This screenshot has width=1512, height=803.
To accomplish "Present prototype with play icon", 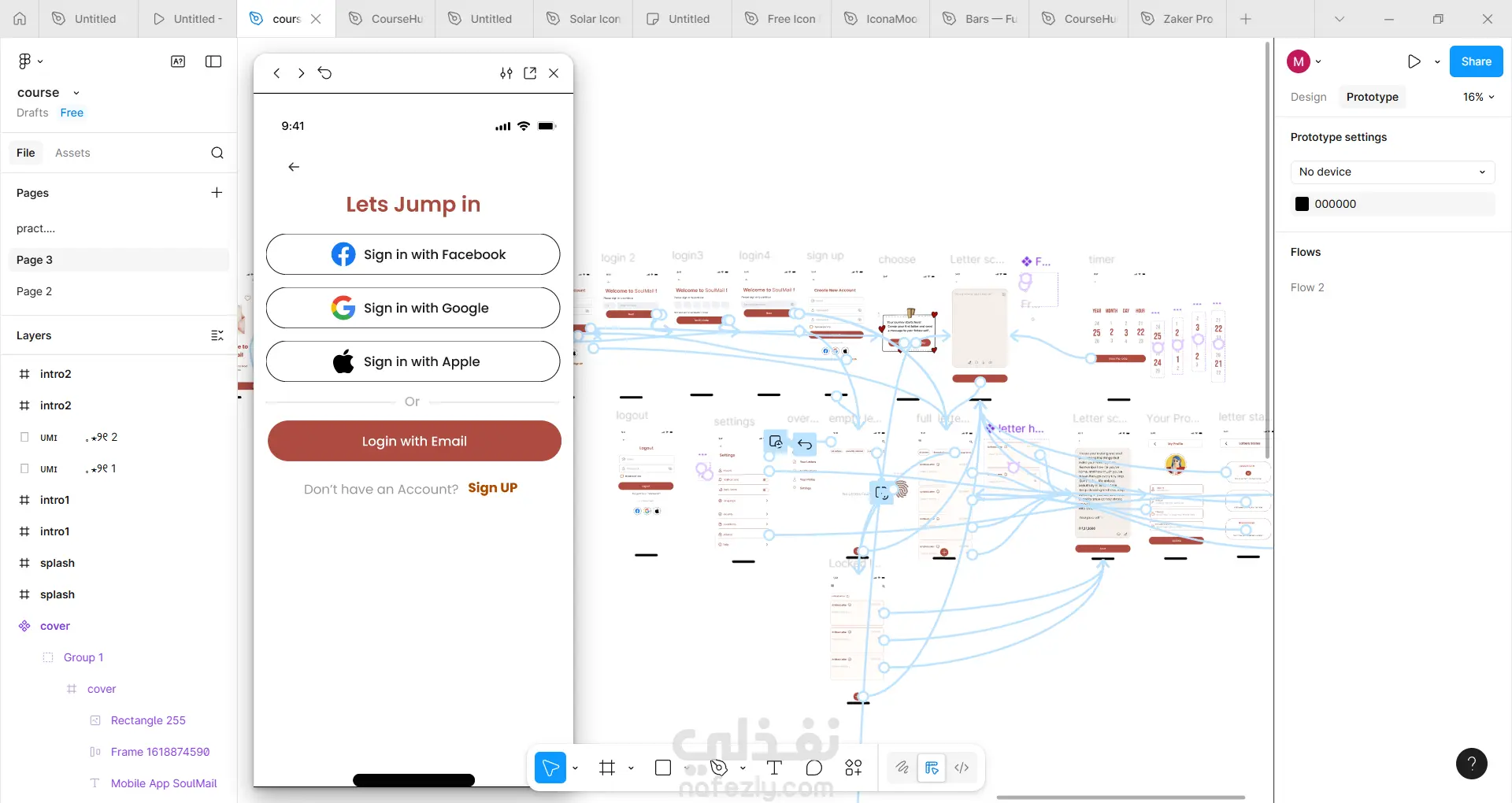I will coord(1414,61).
